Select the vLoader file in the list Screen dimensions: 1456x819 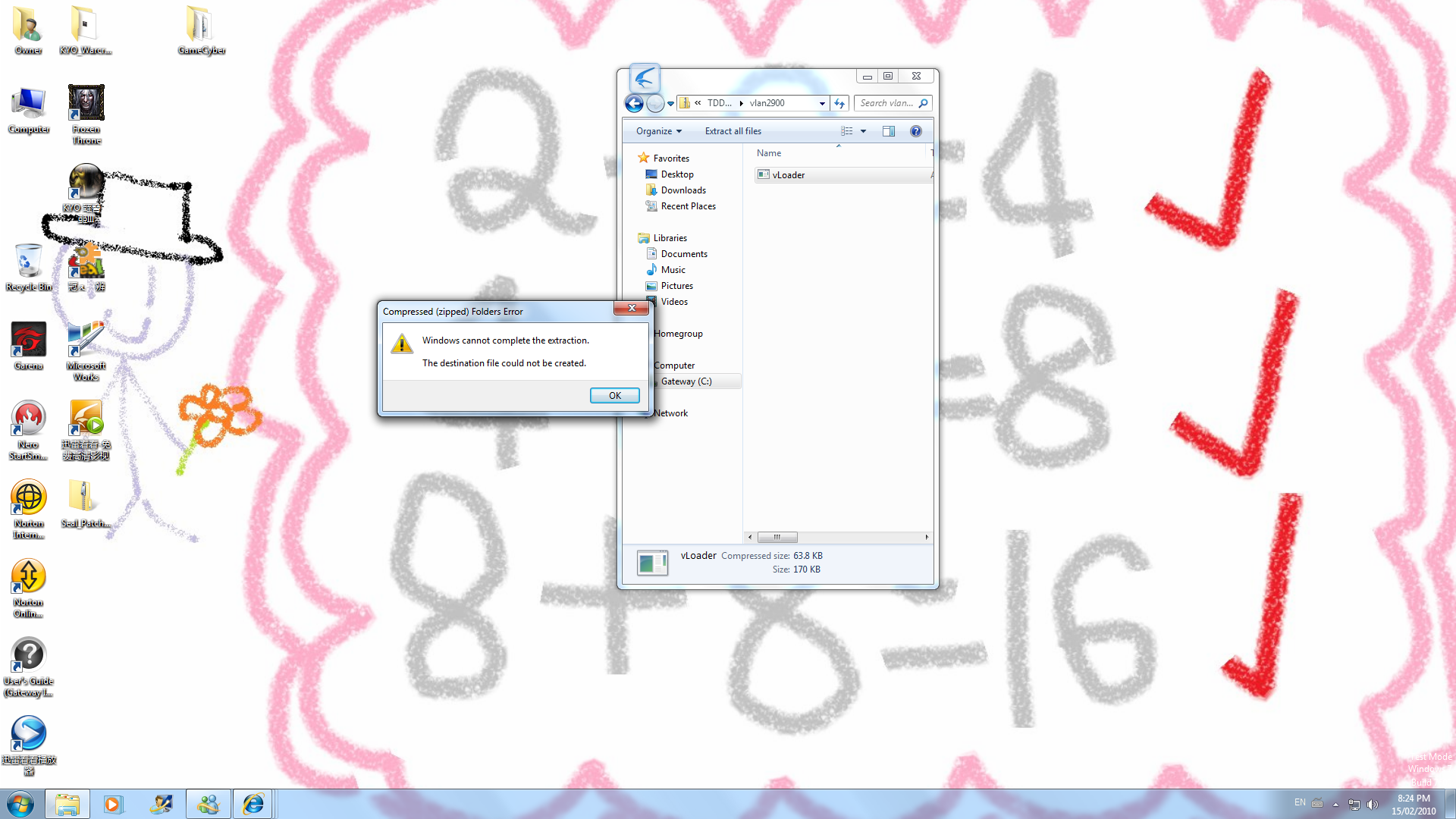788,175
